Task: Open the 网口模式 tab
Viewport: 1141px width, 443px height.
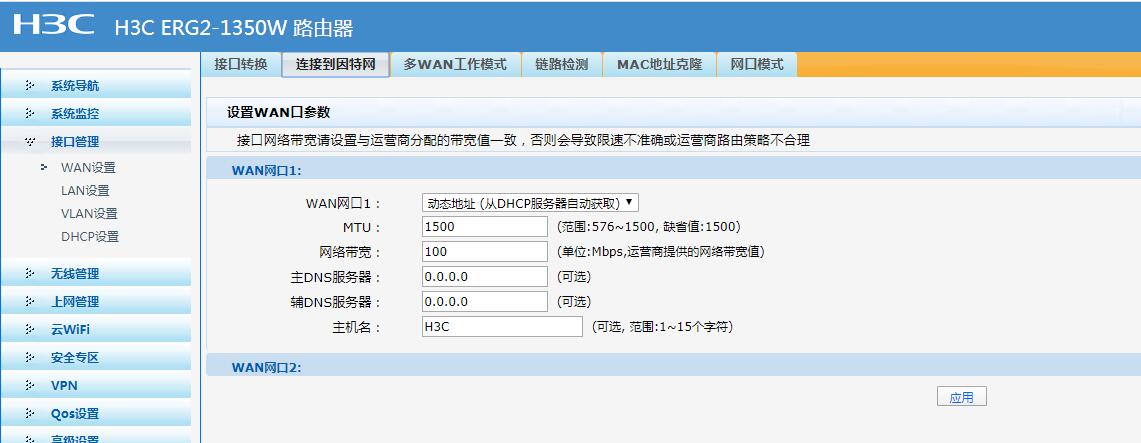Action: [x=757, y=64]
